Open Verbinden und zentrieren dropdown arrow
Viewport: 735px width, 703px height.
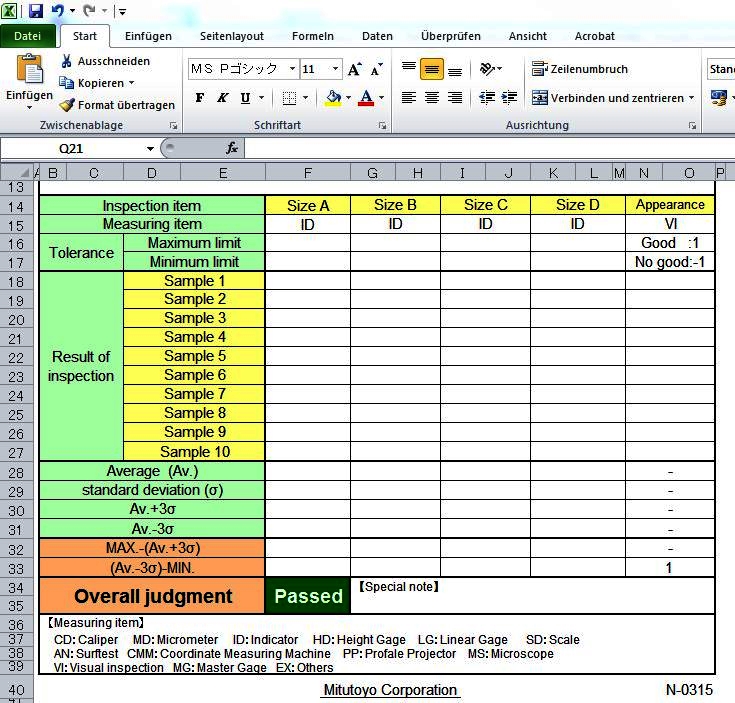691,98
